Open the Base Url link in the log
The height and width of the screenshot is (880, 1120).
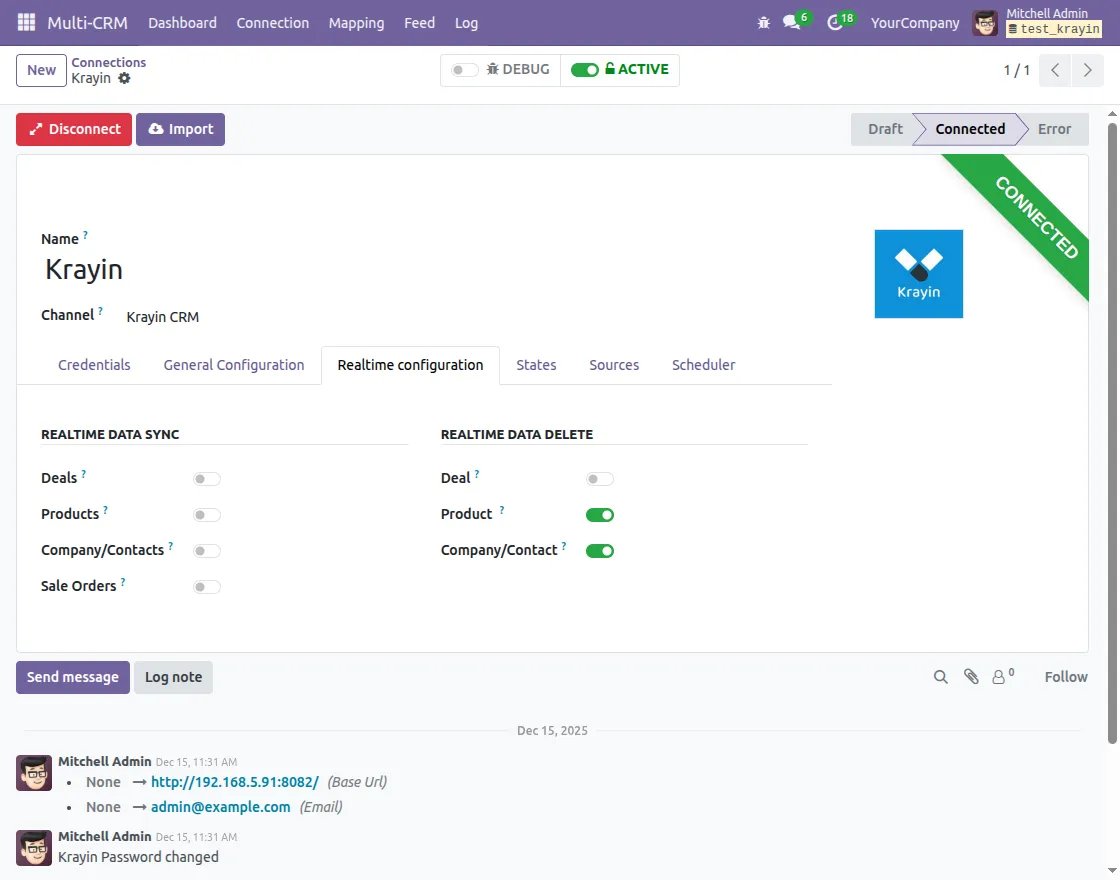(x=234, y=782)
